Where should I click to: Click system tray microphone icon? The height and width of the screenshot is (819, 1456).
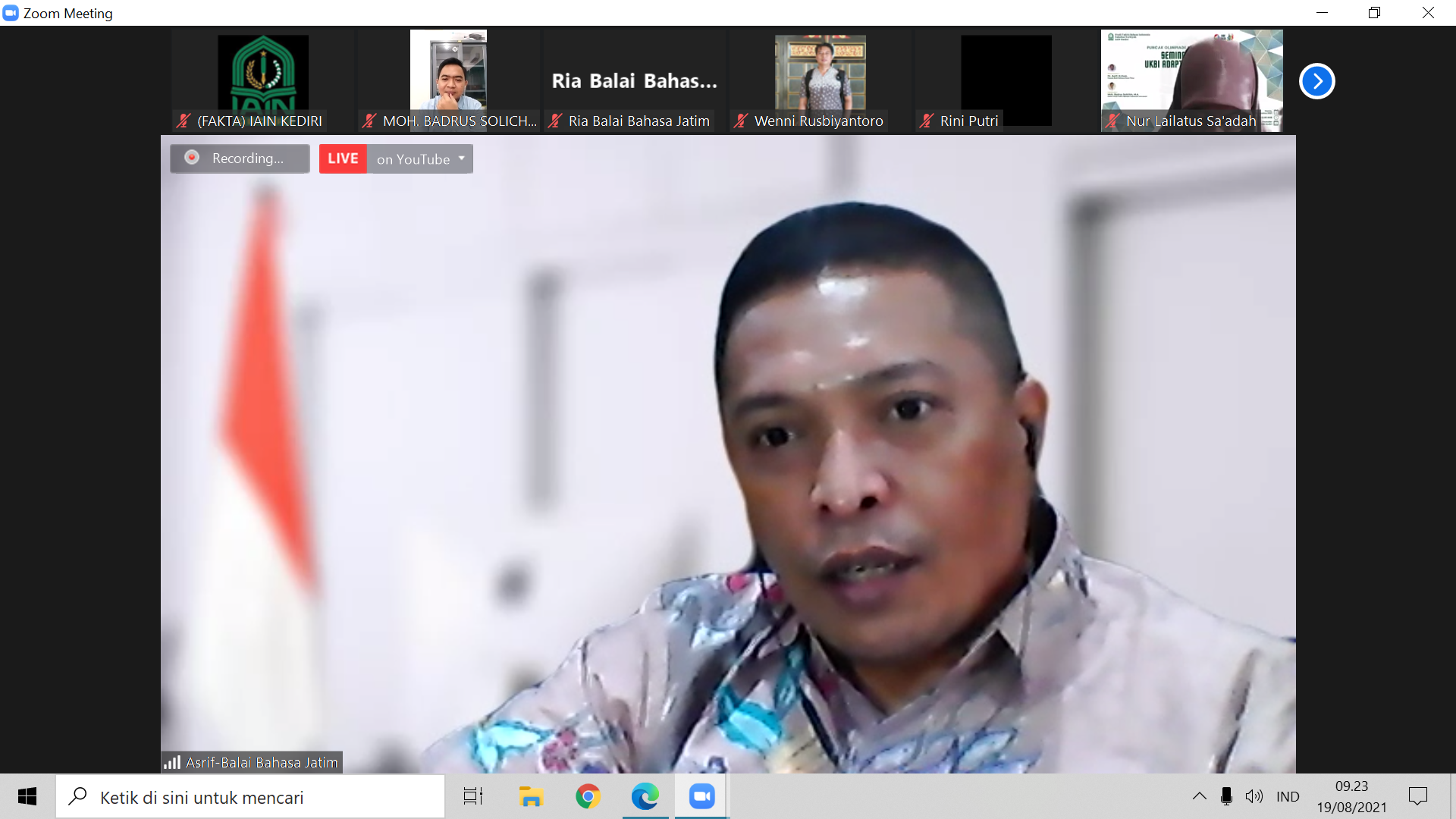[1226, 796]
